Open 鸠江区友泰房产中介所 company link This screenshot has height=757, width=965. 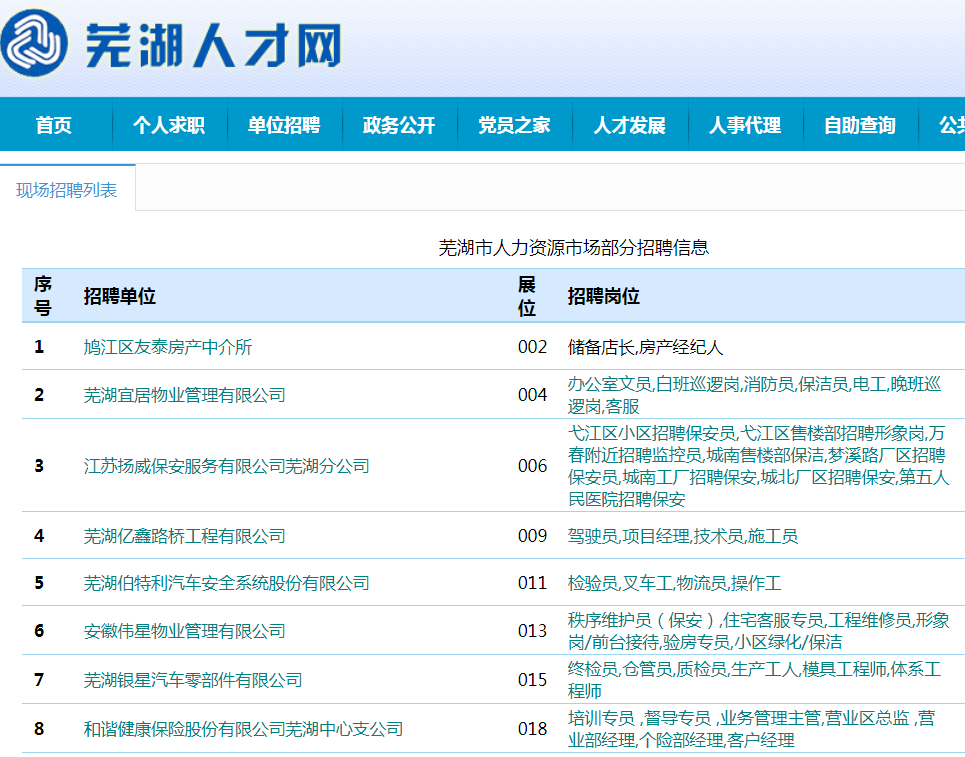click(168, 347)
